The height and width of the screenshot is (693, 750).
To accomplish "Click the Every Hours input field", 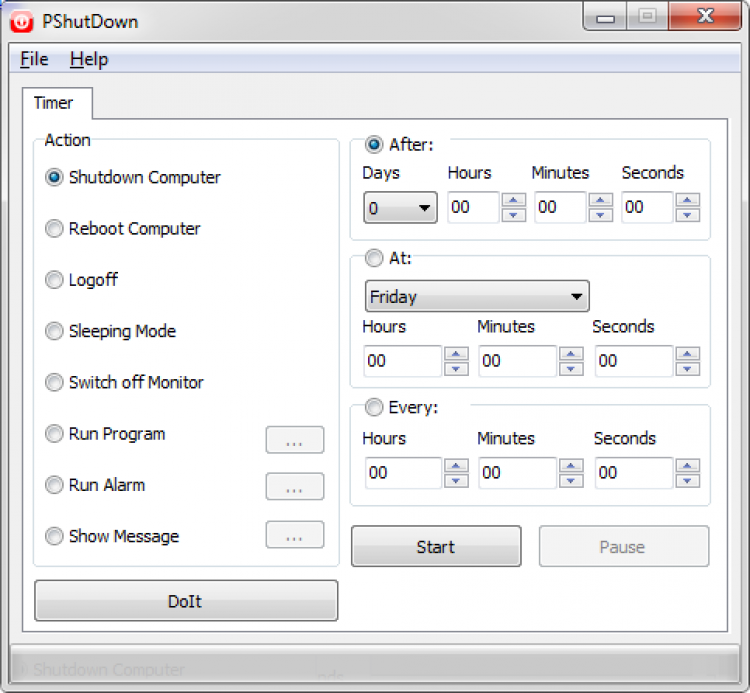I will pyautogui.click(x=403, y=473).
